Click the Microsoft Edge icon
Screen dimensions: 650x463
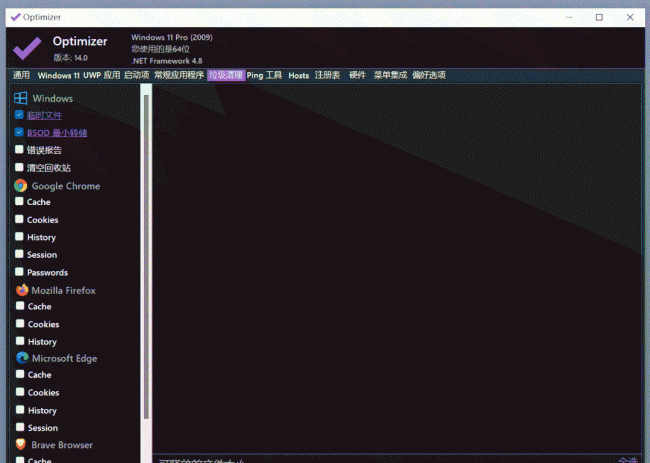click(x=22, y=358)
